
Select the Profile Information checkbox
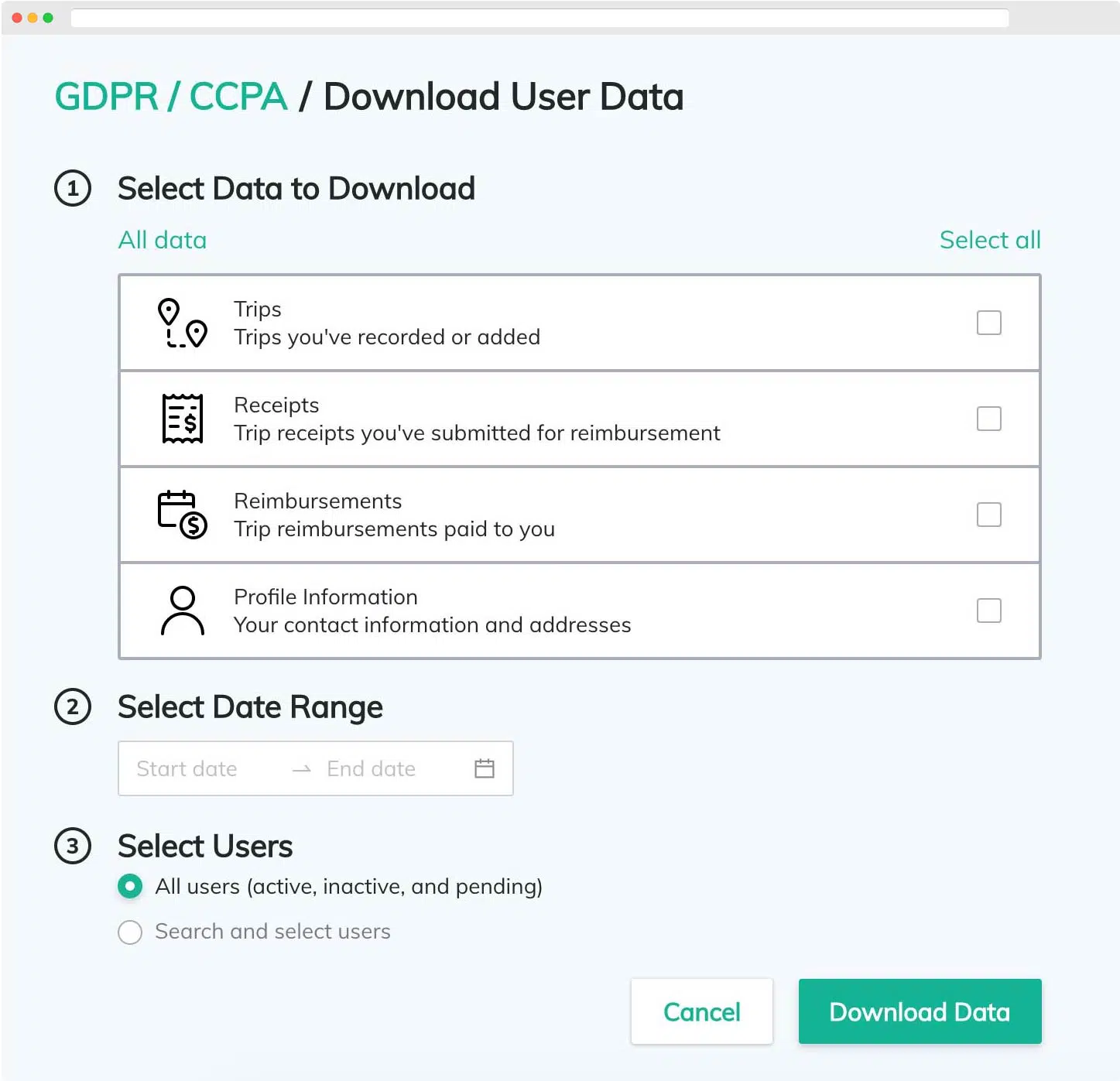pyautogui.click(x=988, y=611)
